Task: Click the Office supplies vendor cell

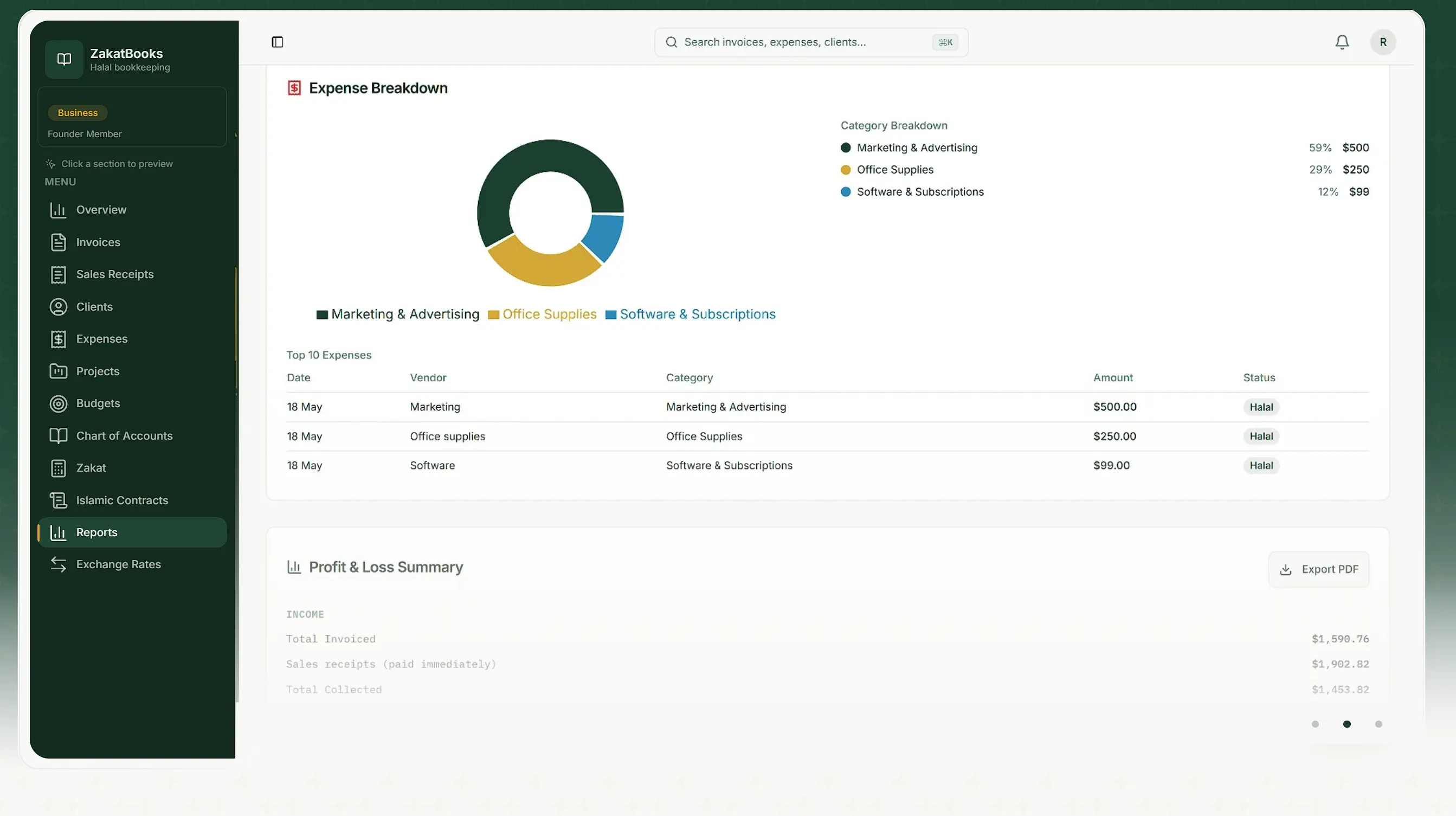Action: click(x=447, y=436)
